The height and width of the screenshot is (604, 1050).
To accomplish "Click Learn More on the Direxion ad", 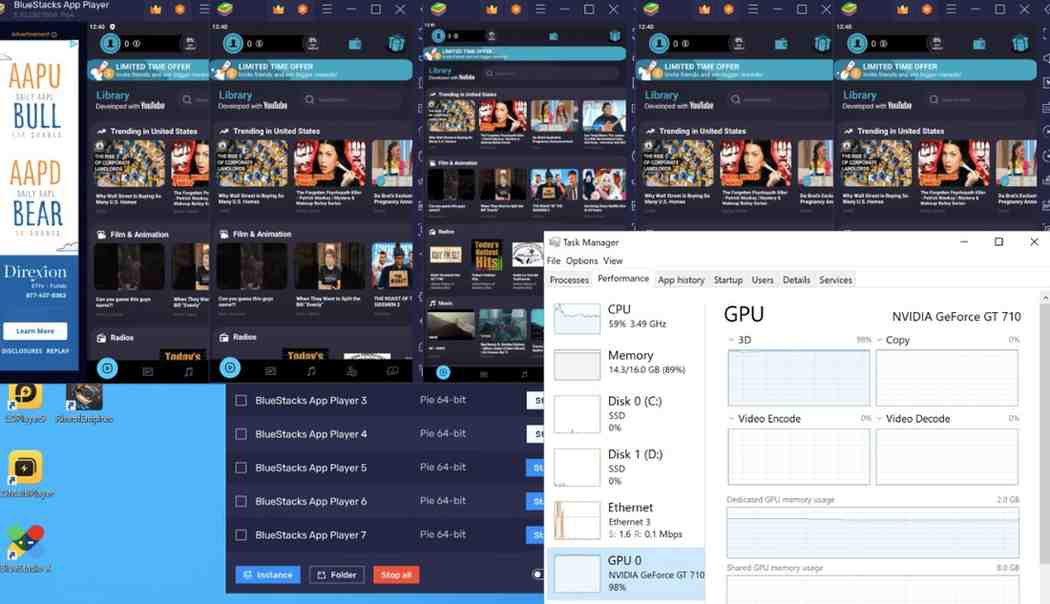I will point(35,331).
